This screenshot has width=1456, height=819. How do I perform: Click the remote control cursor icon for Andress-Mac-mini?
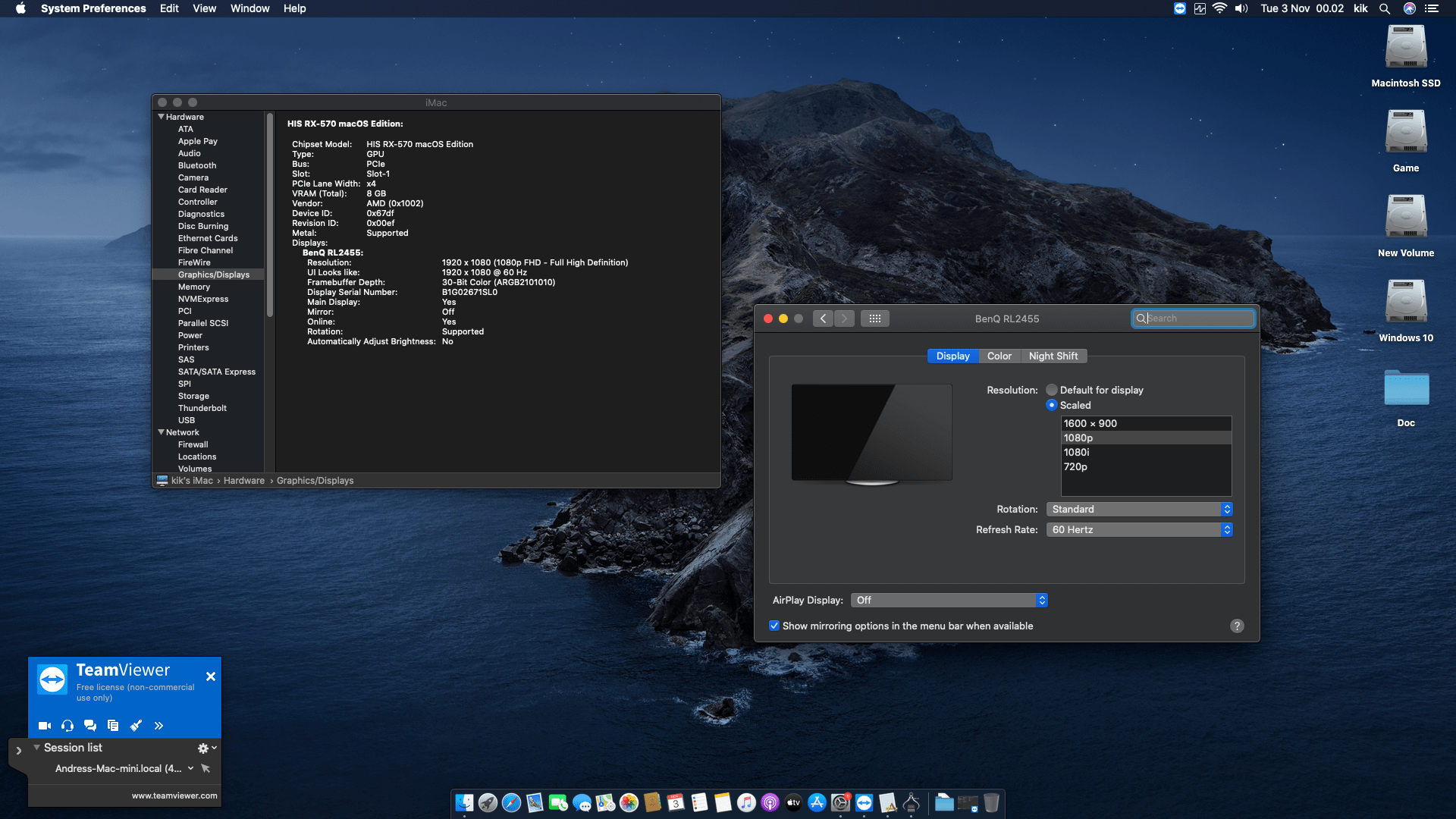(206, 768)
